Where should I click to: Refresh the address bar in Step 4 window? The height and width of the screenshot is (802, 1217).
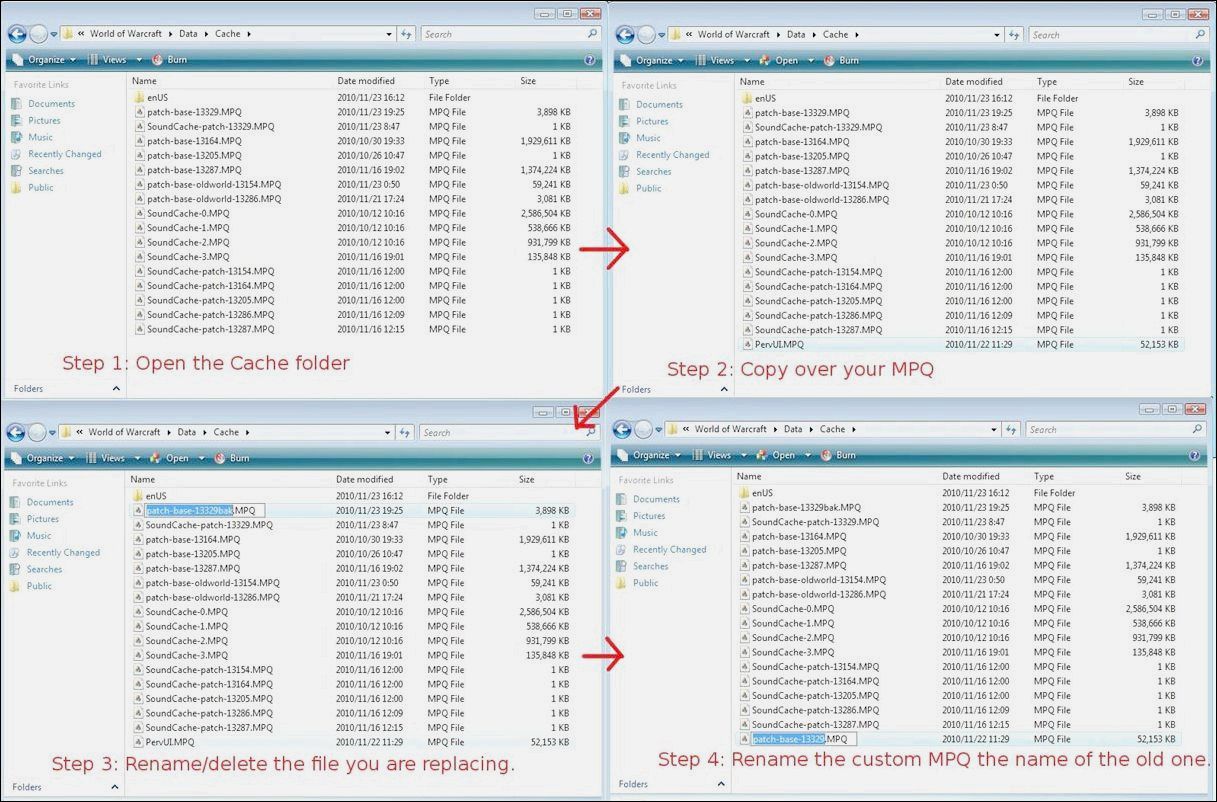(1011, 430)
